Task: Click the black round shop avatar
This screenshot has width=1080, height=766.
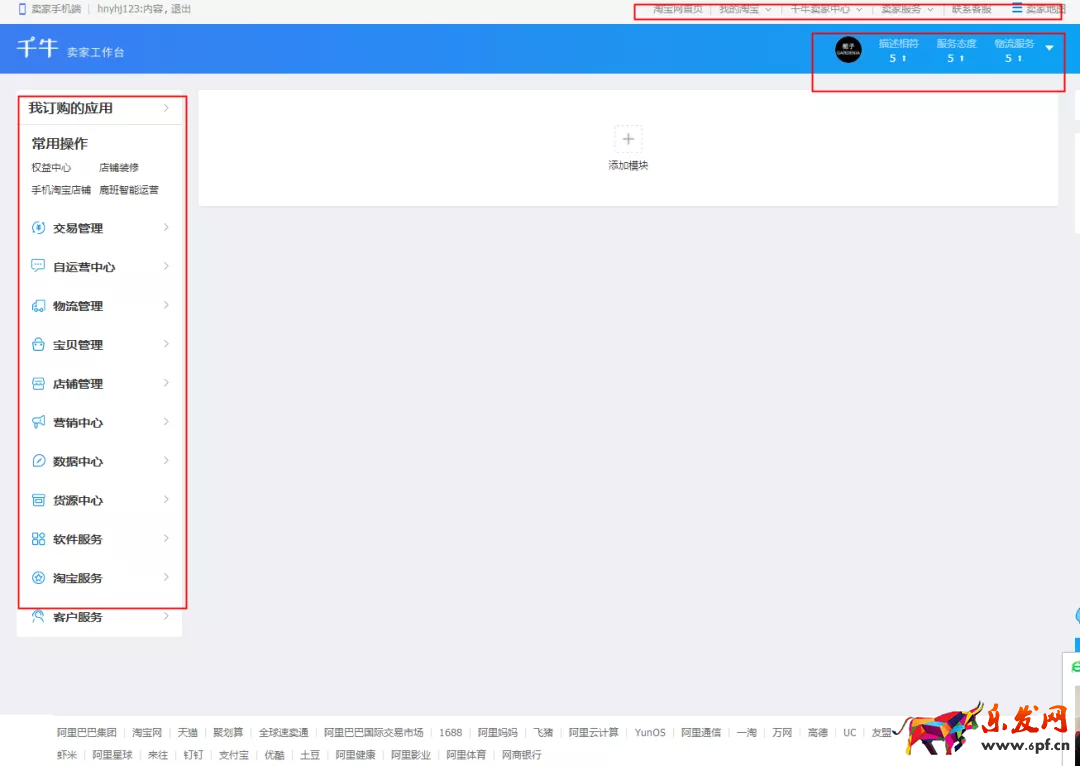Action: pyautogui.click(x=848, y=50)
